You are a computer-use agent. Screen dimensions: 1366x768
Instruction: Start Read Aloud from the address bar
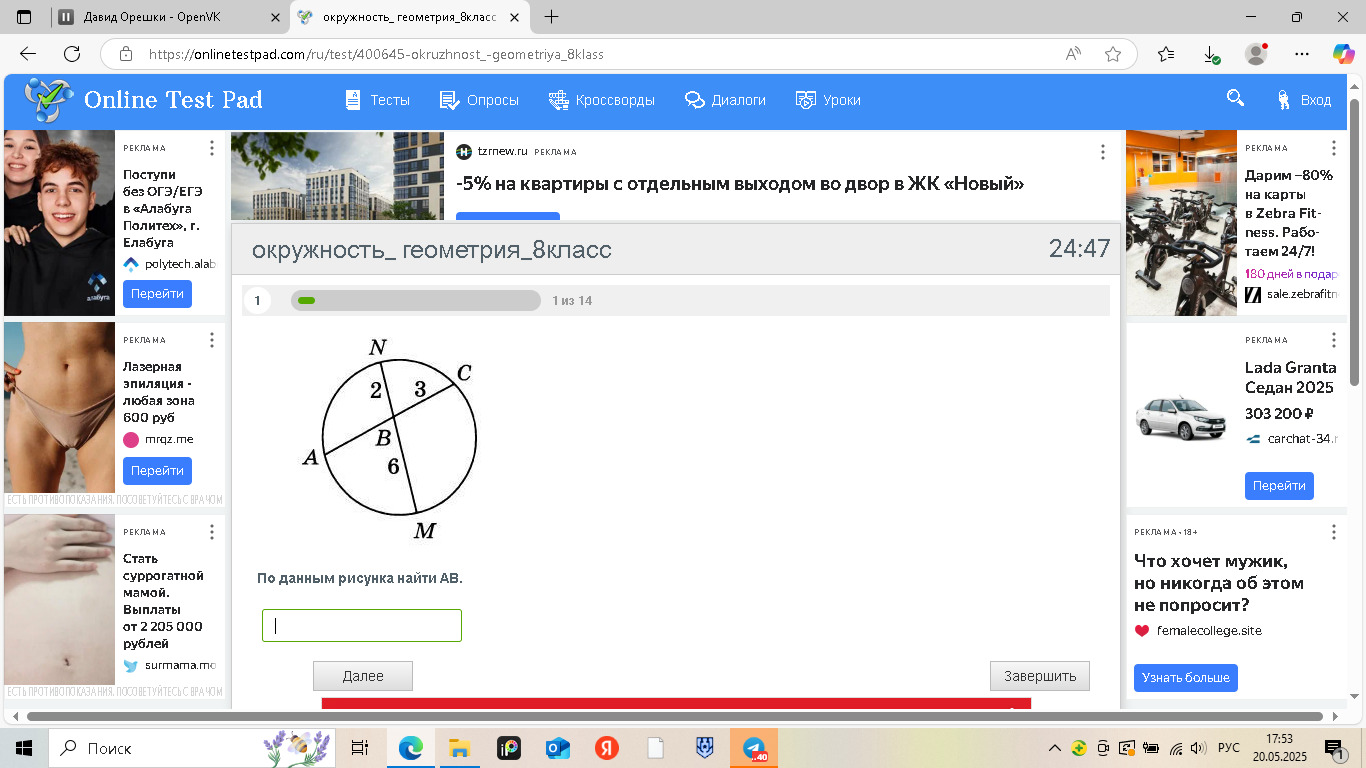1074,54
